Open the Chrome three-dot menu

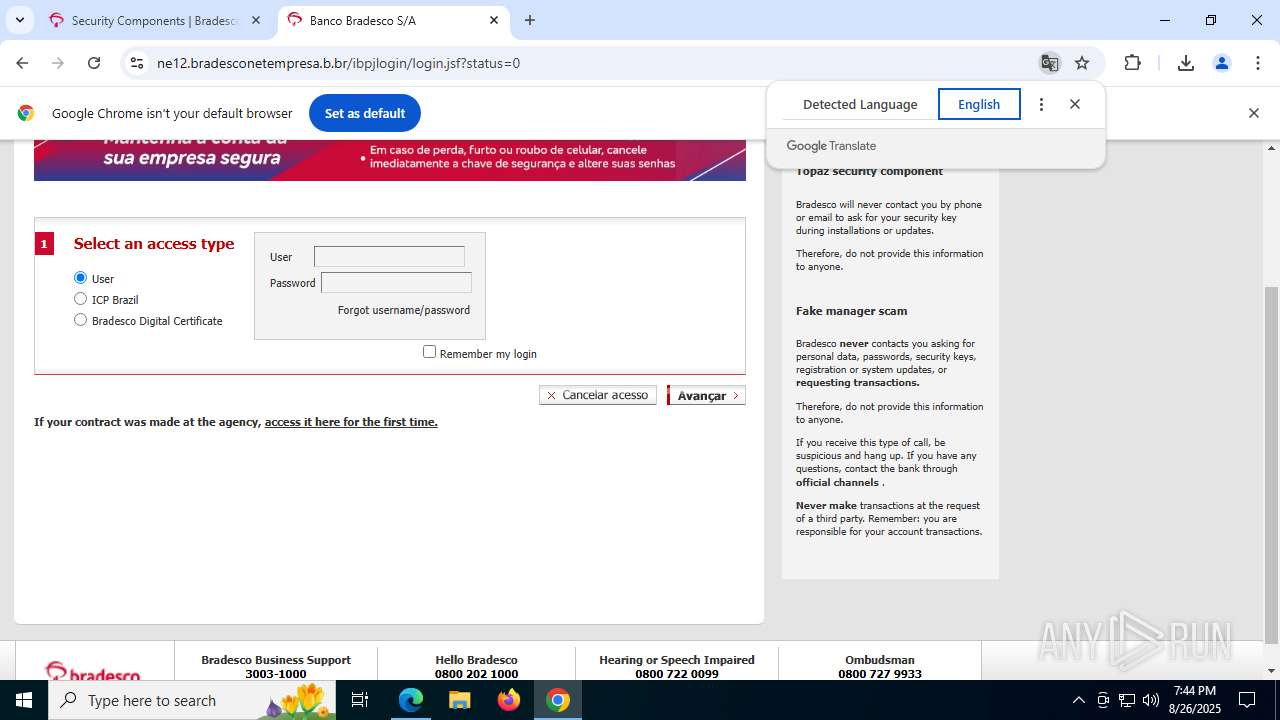pos(1257,63)
